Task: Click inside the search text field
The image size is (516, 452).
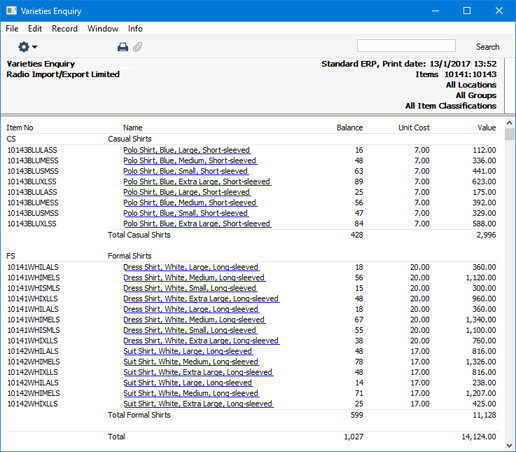Action: 406,46
